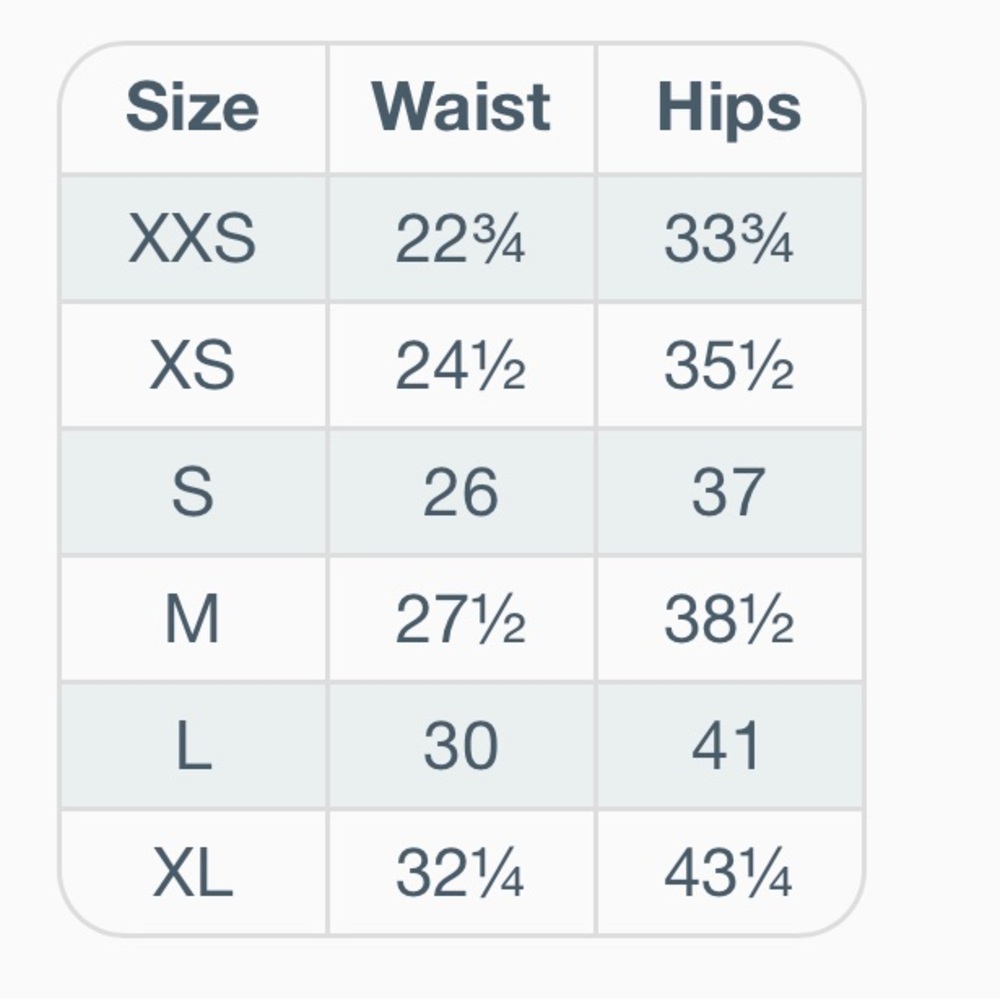Select the L size cell

pyautogui.click(x=192, y=746)
